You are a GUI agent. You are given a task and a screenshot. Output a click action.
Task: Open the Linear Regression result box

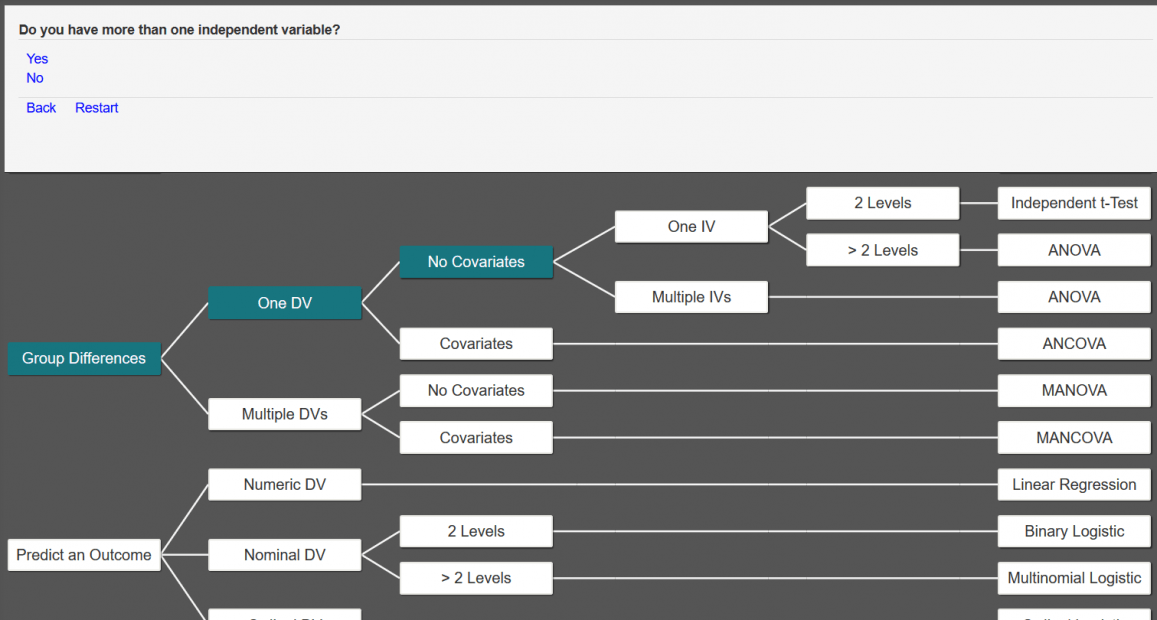tap(1074, 485)
